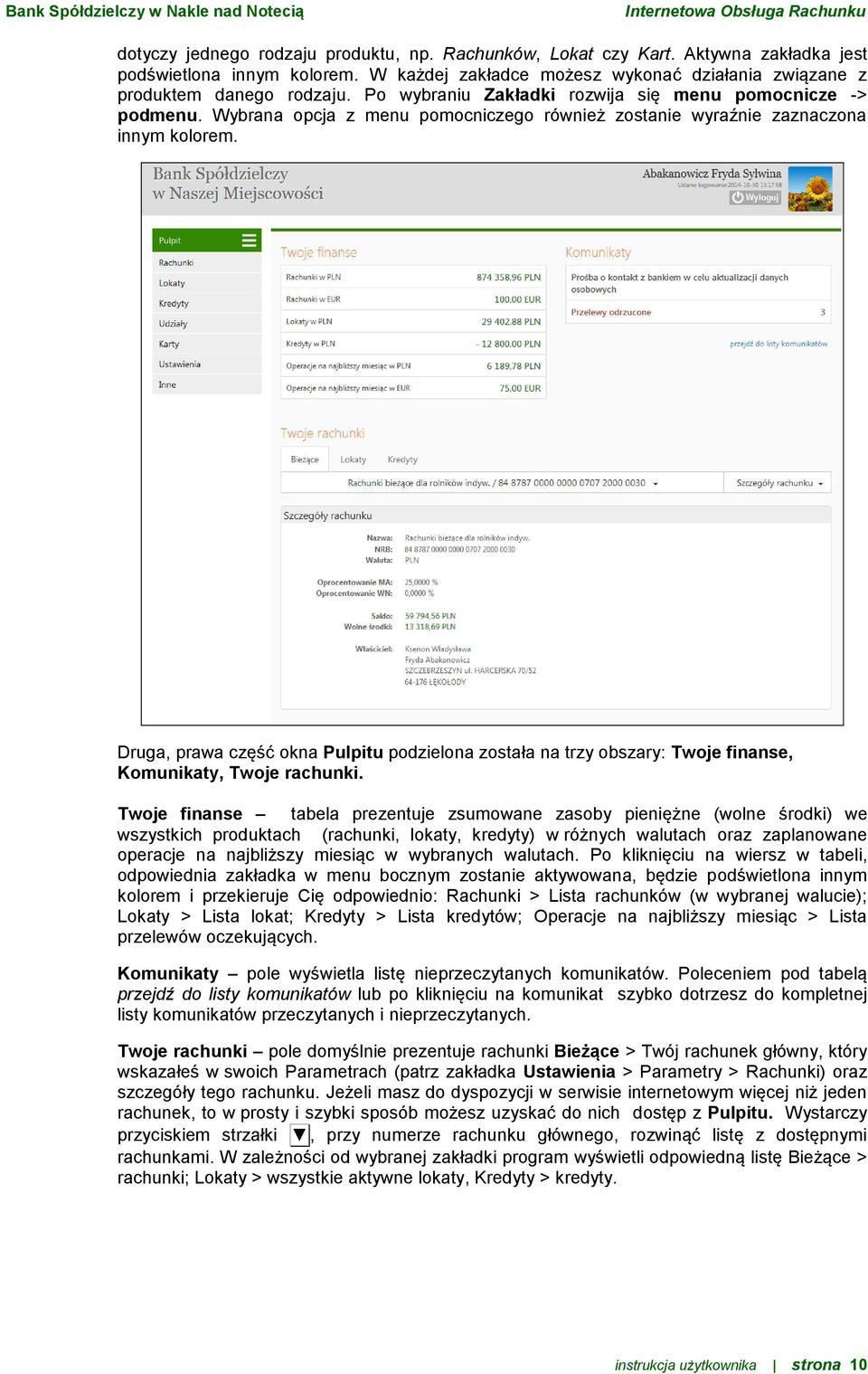Click the hamburger menu icon beside Pulpit
Viewport: 868px width, 1374px height.
249,241
